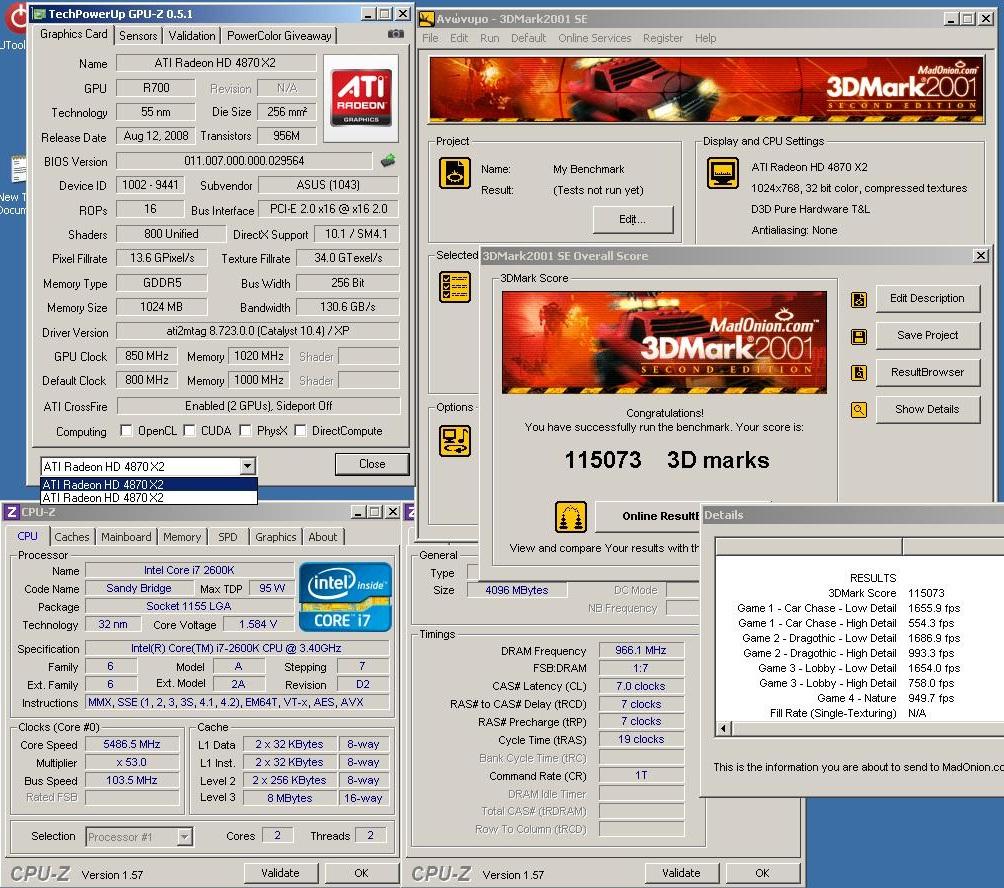Click the Show Details button
Screen dimensions: 1004x888
pos(927,410)
